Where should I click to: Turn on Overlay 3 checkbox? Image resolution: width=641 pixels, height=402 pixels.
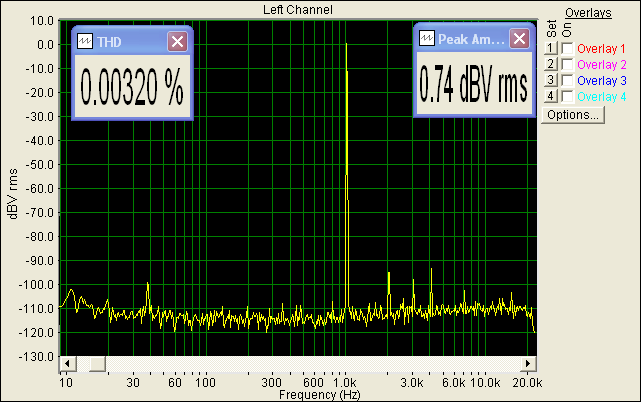click(567, 80)
